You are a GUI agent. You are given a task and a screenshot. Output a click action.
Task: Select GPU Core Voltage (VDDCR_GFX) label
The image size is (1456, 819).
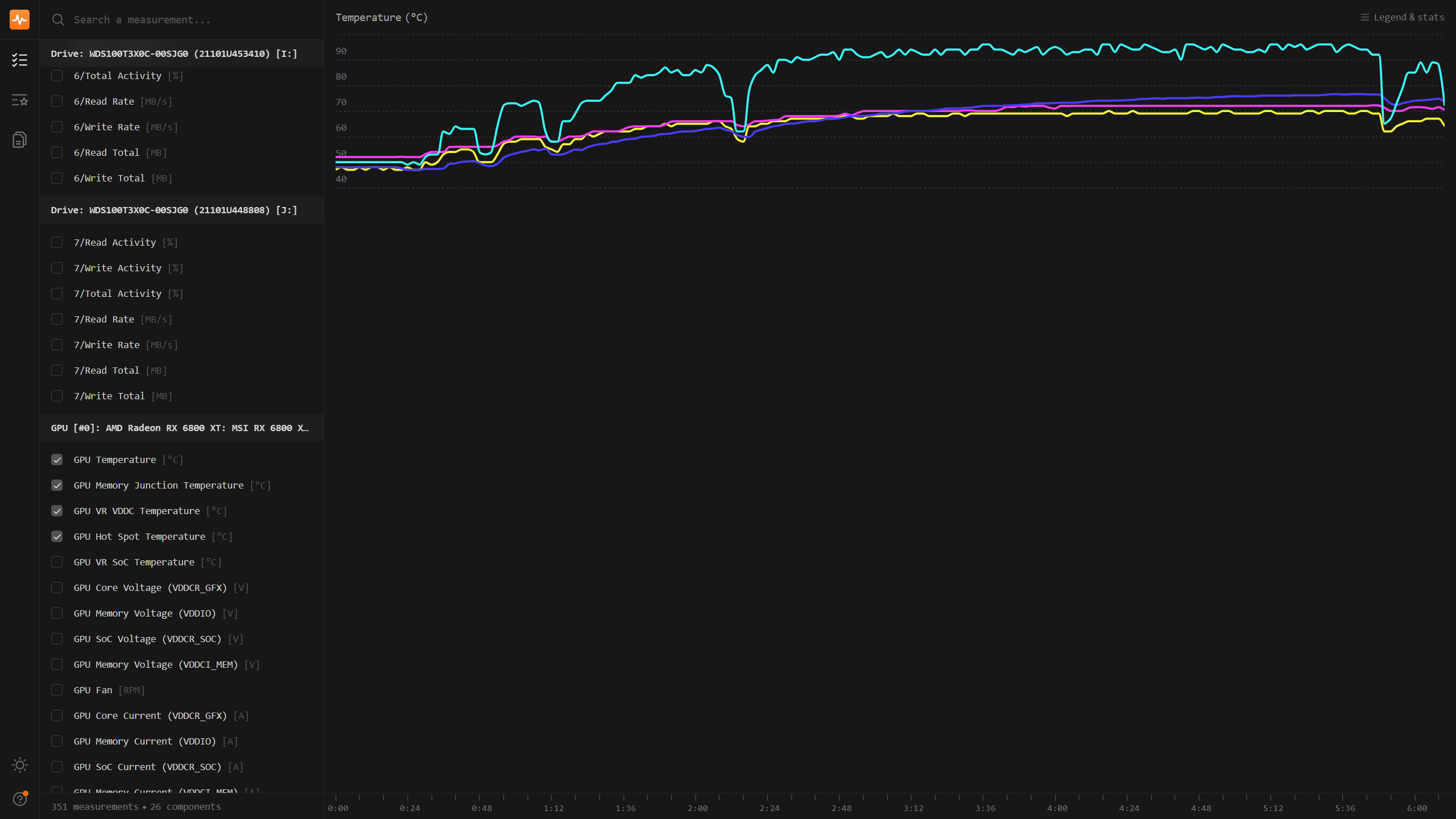(150, 588)
